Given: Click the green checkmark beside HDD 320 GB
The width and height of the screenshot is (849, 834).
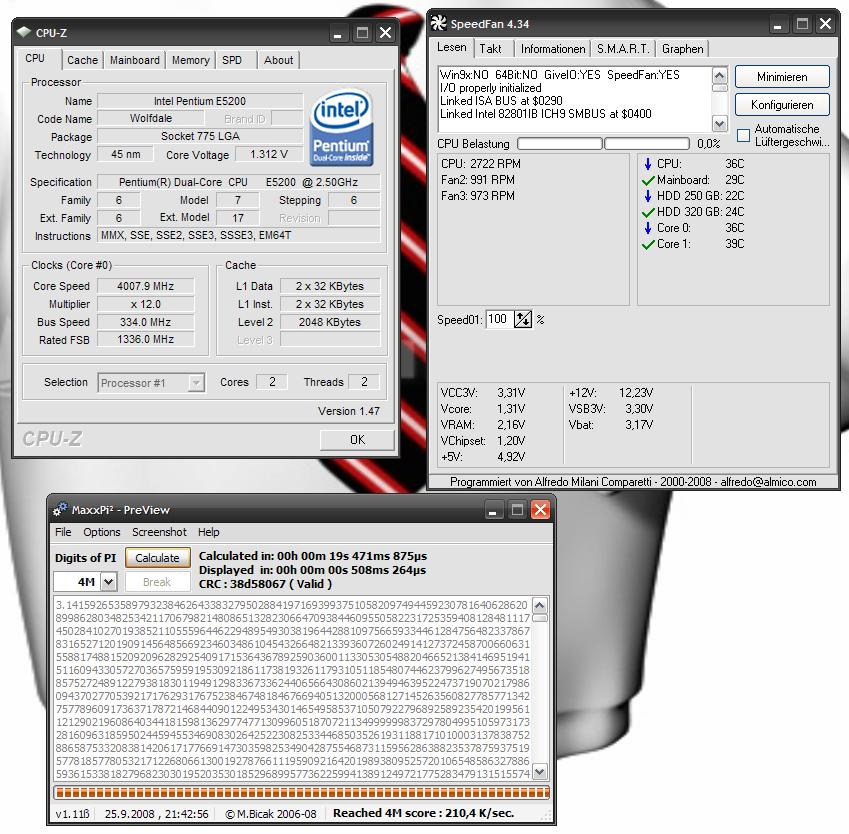Looking at the screenshot, I should pos(648,212).
